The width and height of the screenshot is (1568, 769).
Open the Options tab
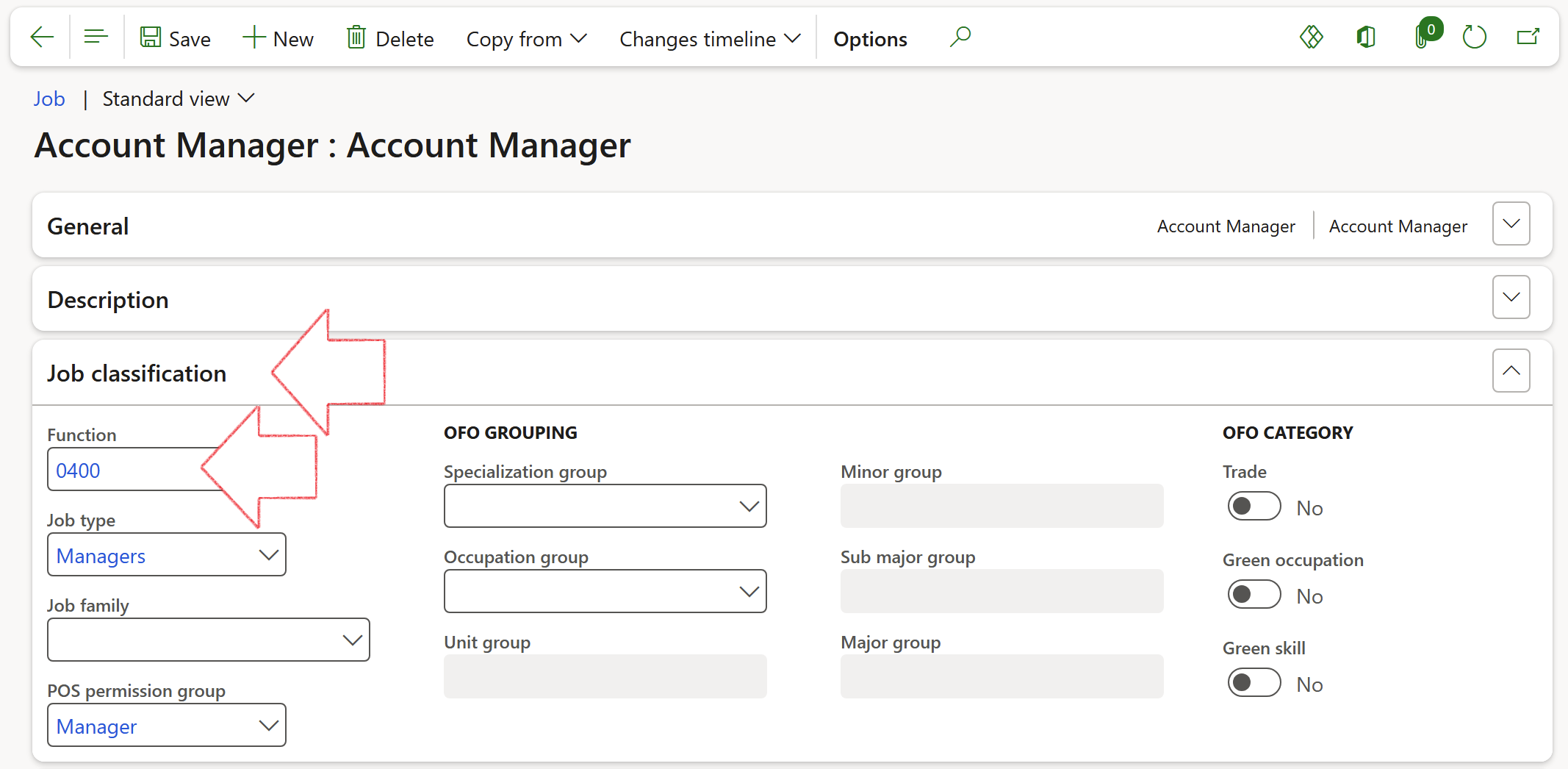click(870, 39)
